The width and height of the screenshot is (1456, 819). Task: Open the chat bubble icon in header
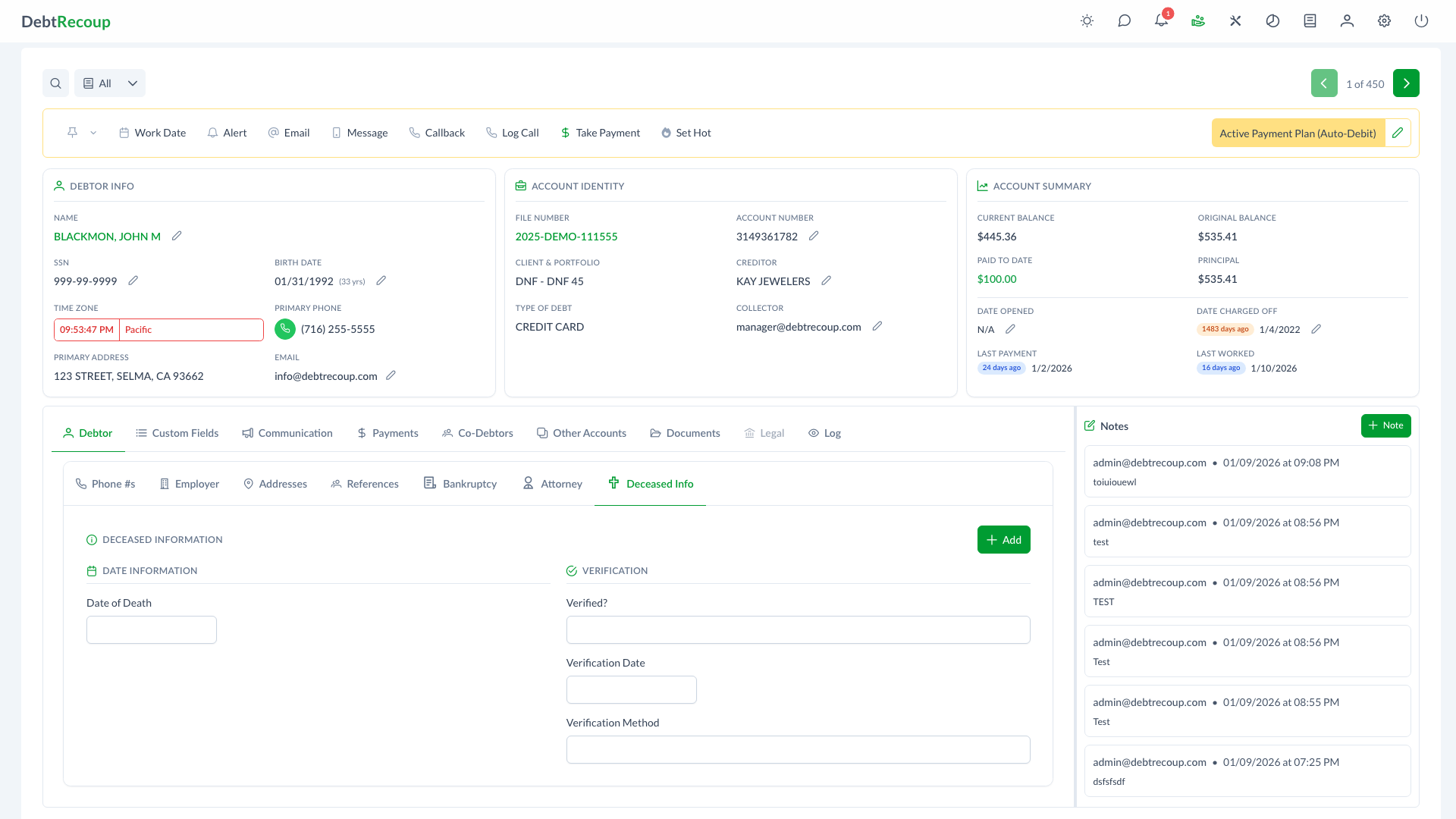click(1124, 21)
